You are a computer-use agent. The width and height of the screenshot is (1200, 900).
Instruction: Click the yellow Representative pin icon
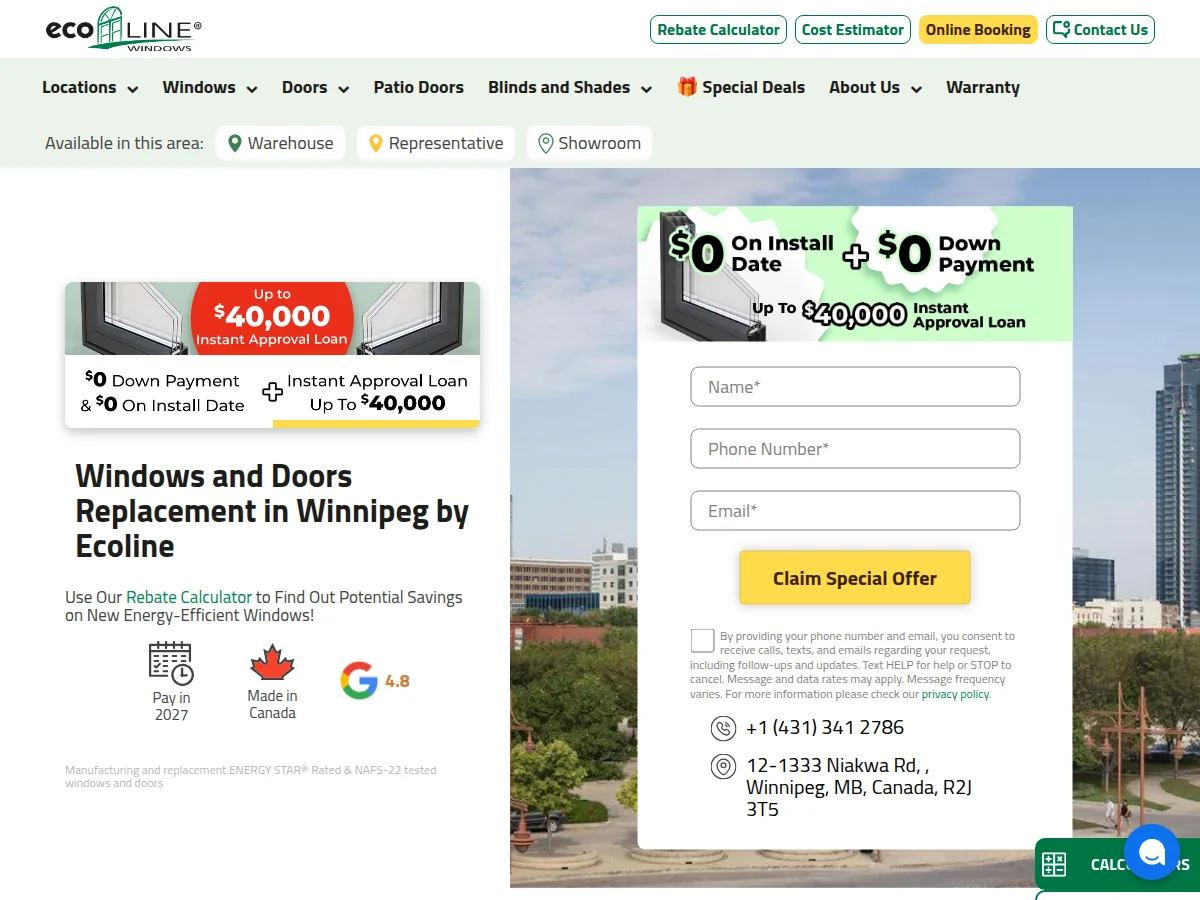click(376, 143)
